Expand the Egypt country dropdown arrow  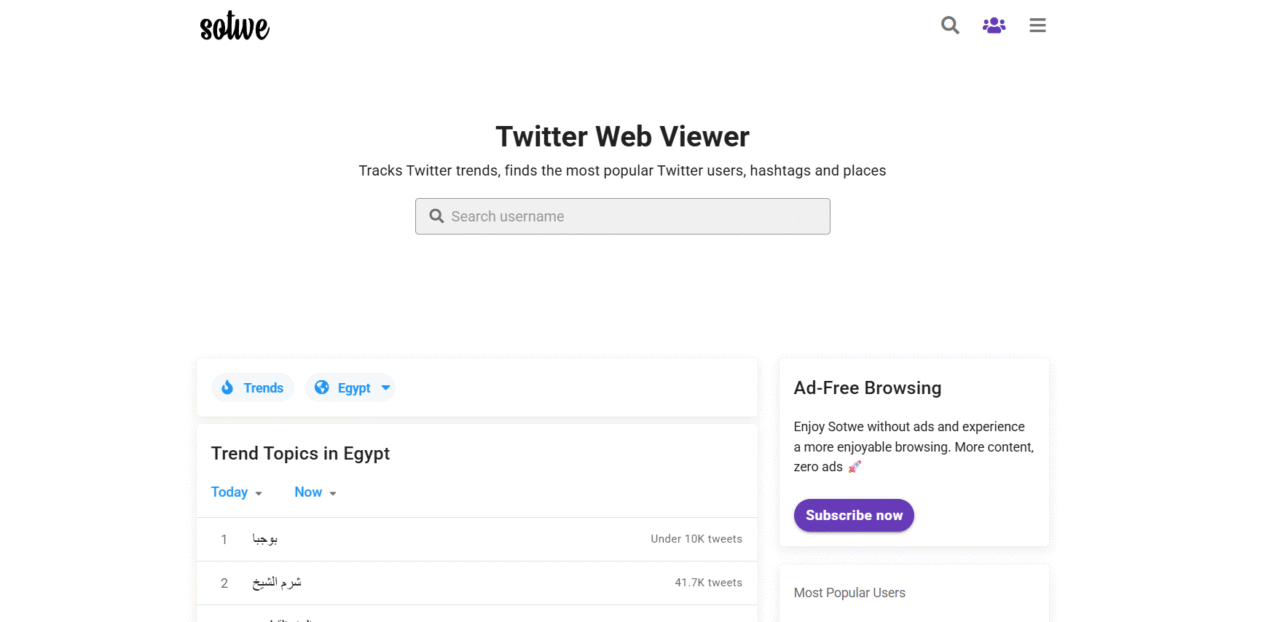(386, 388)
